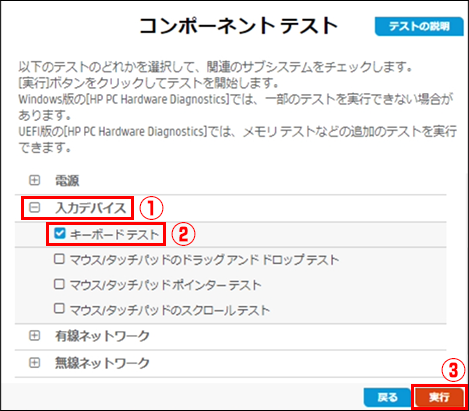Expand the 電源 category plus icon
469x411 pixels.
(34, 180)
